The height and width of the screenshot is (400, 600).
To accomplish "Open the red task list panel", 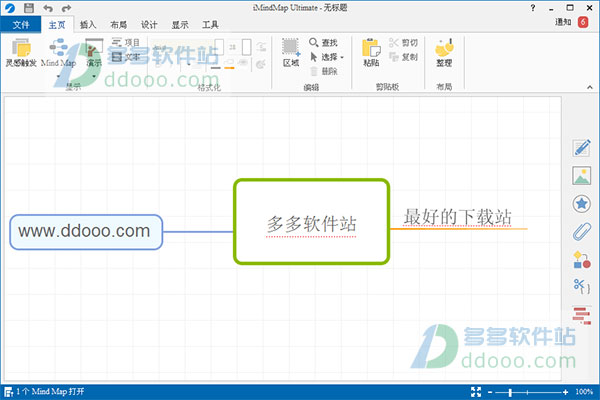I will [582, 315].
